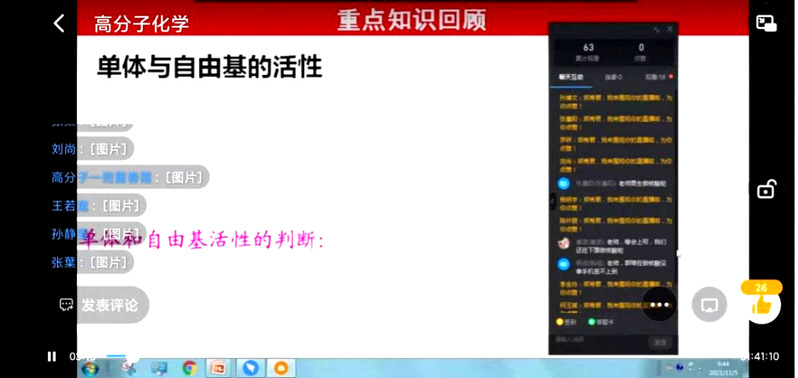The image size is (798, 378).
Task: Select the rightmost tab with red dot
Action: [x=658, y=77]
